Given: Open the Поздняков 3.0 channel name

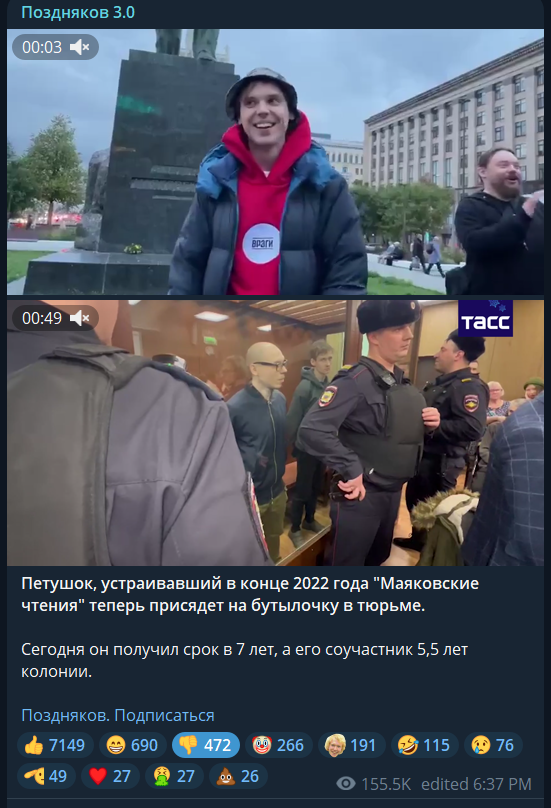Looking at the screenshot, I should click(x=78, y=12).
